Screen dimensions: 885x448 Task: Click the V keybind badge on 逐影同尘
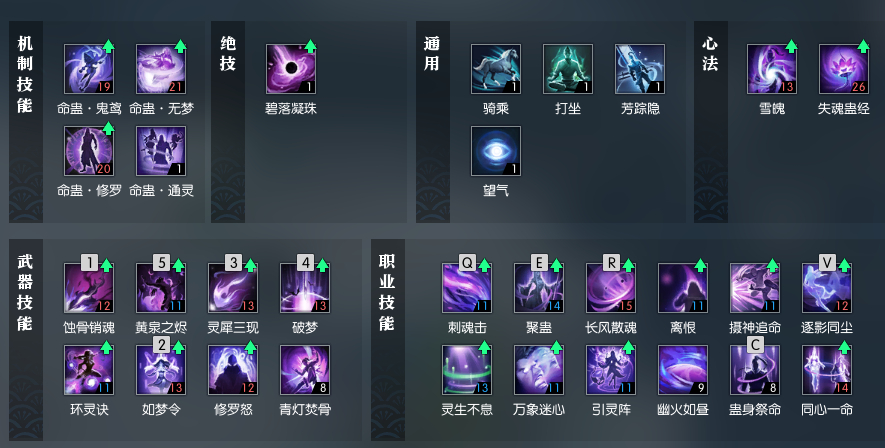pyautogui.click(x=827, y=262)
